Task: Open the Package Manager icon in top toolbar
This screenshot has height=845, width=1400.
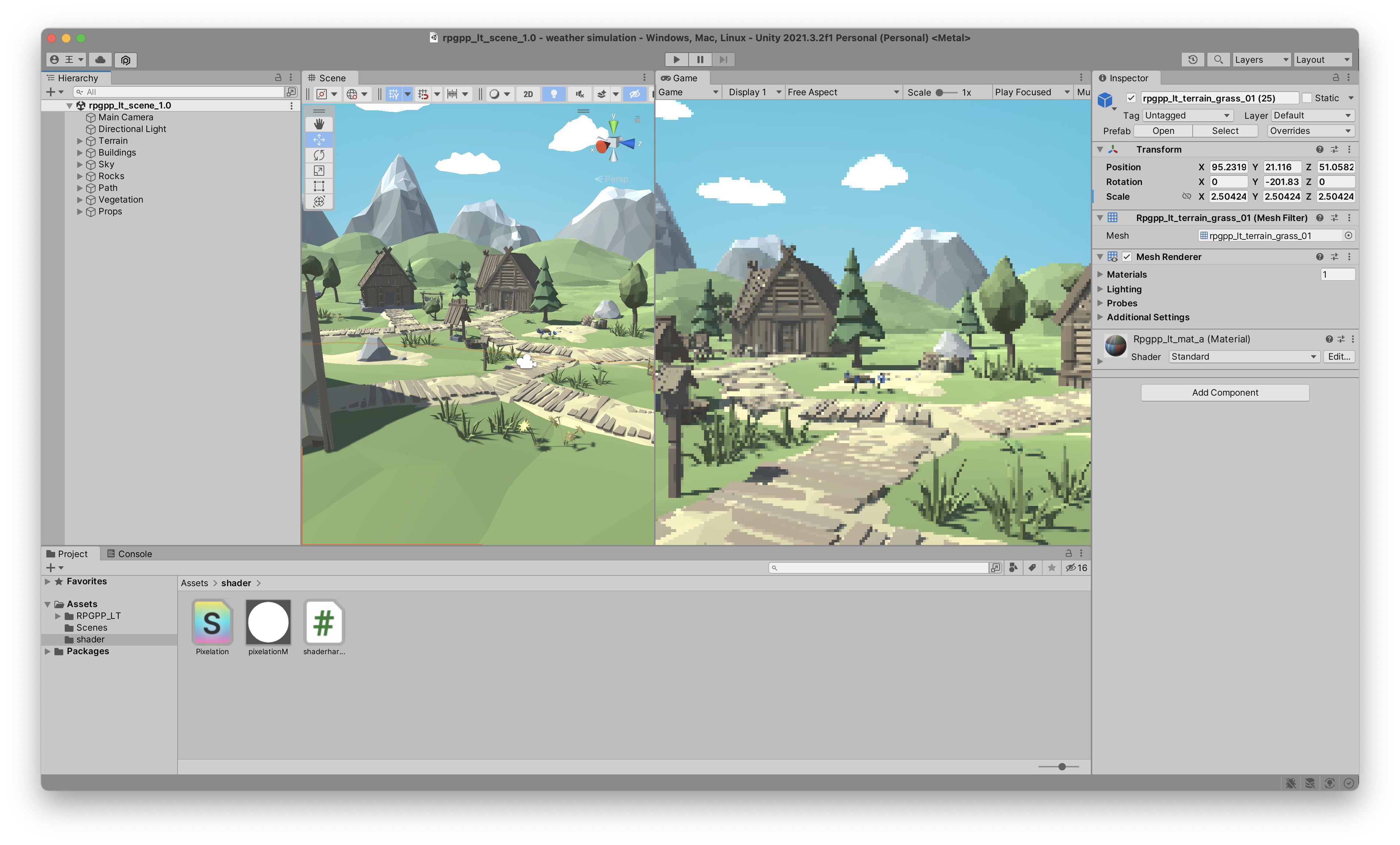Action: click(x=126, y=60)
